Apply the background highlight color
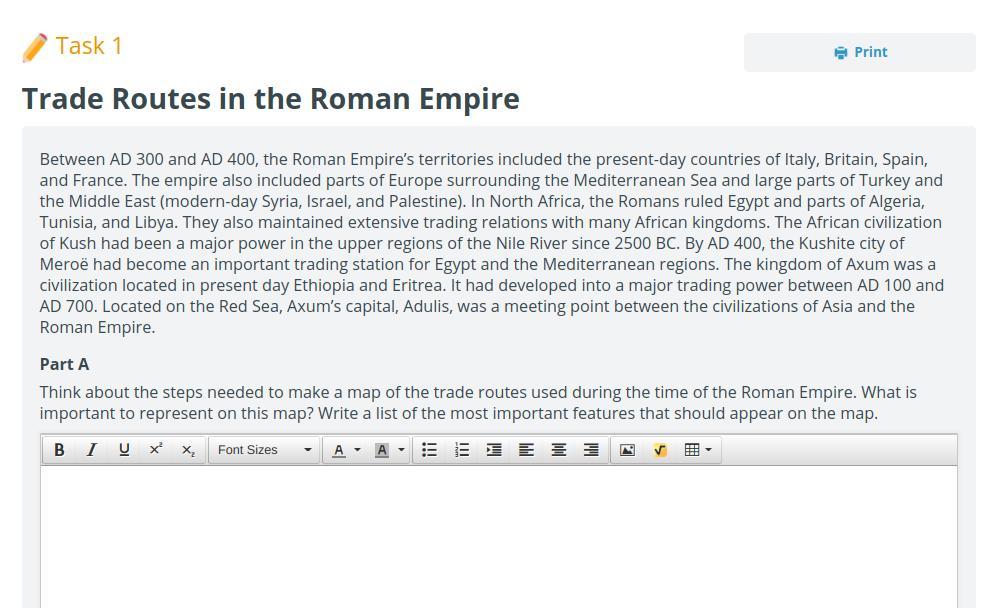 tap(381, 450)
